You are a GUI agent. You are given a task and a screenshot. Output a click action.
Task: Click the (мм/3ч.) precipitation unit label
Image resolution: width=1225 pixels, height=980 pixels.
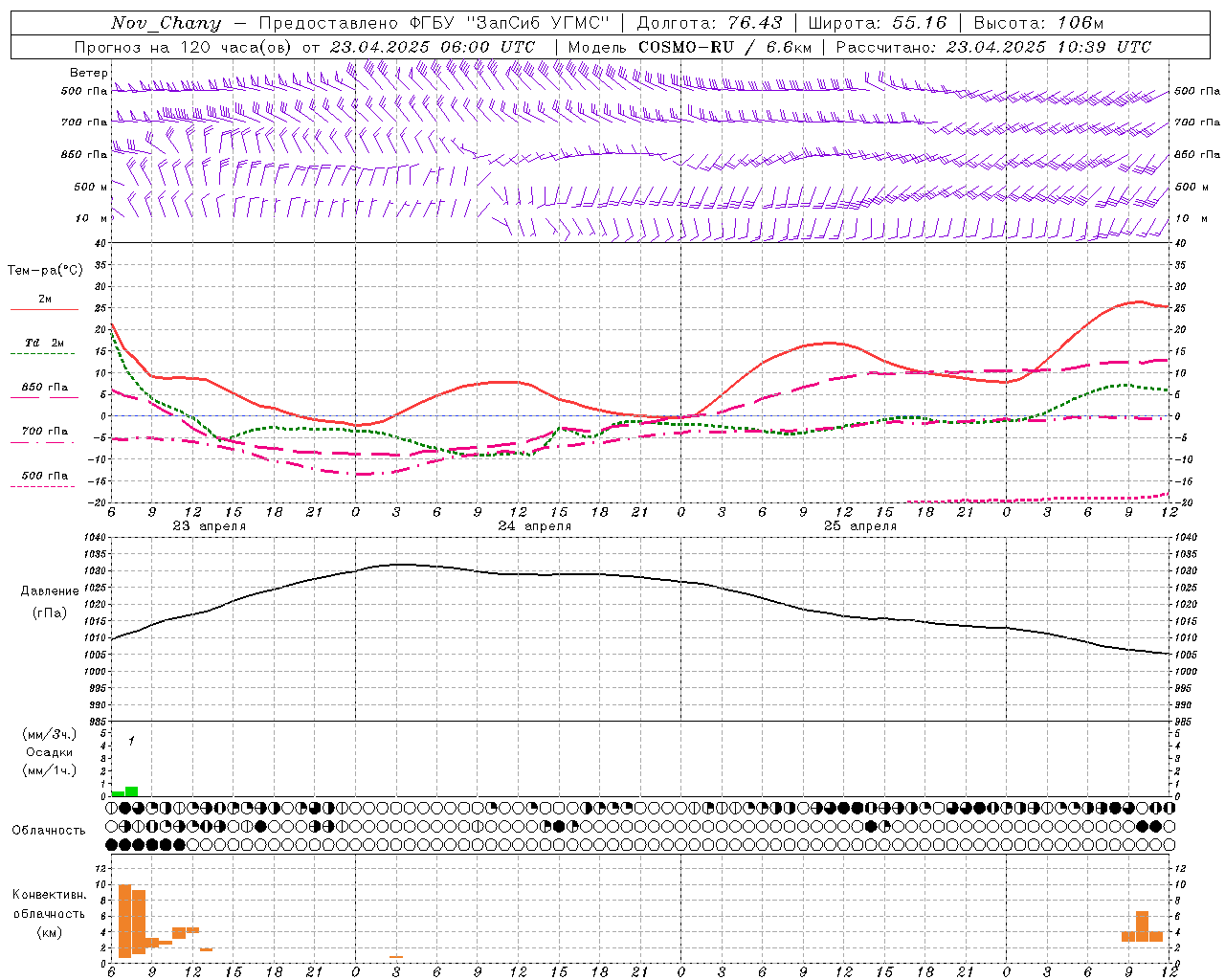click(x=50, y=734)
